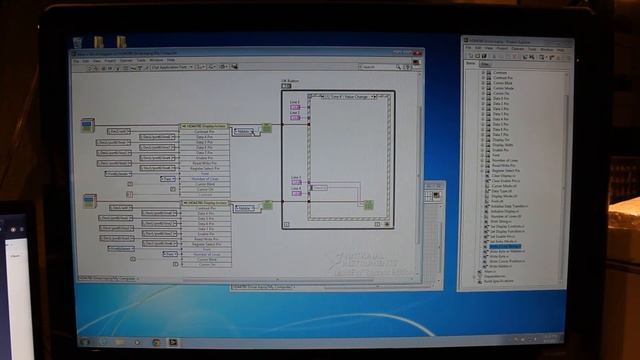640x360 pixels.
Task: Select Contrast Pin in upper property node
Action: (204, 132)
